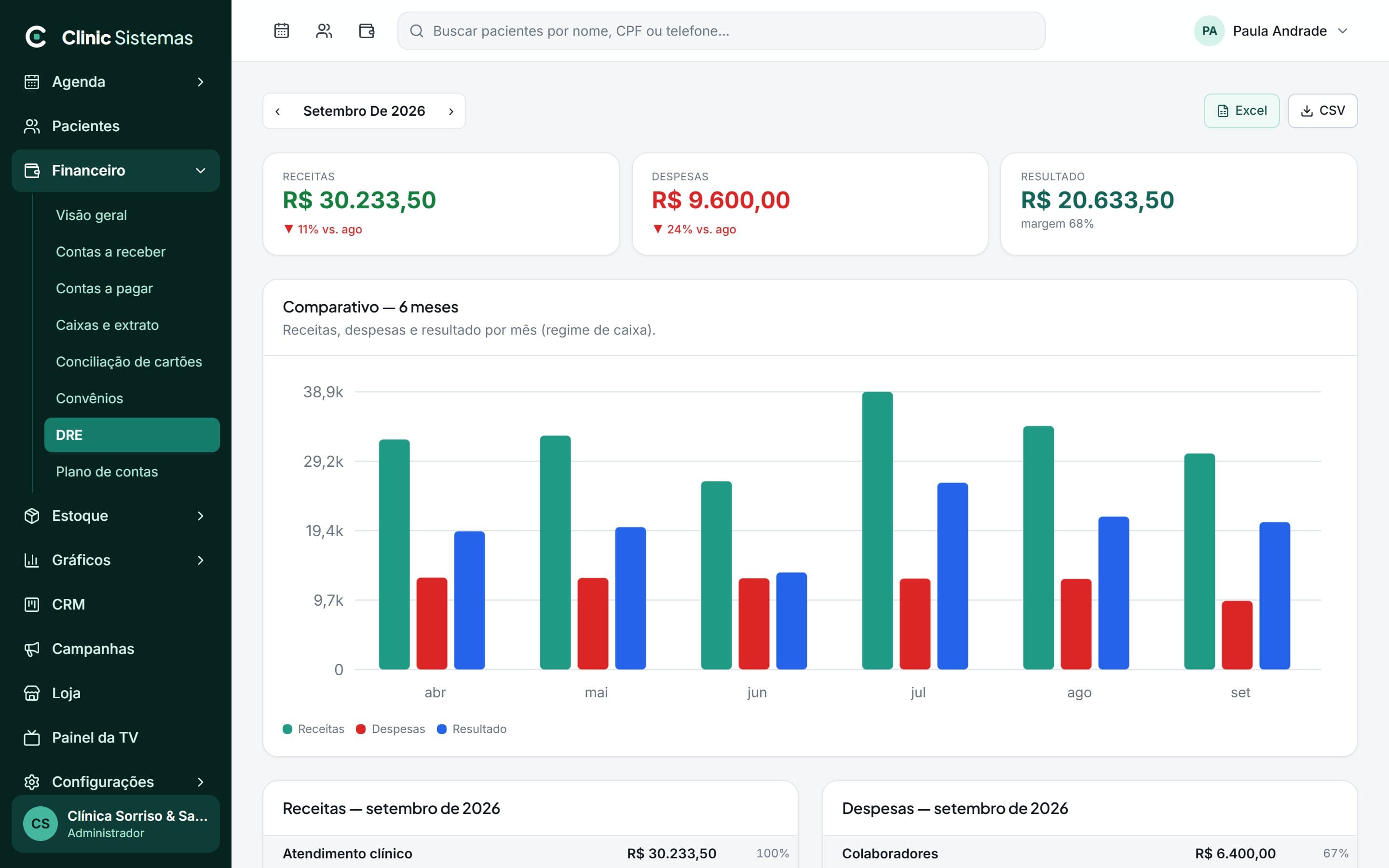Select the DRE submenu item

[x=132, y=435]
